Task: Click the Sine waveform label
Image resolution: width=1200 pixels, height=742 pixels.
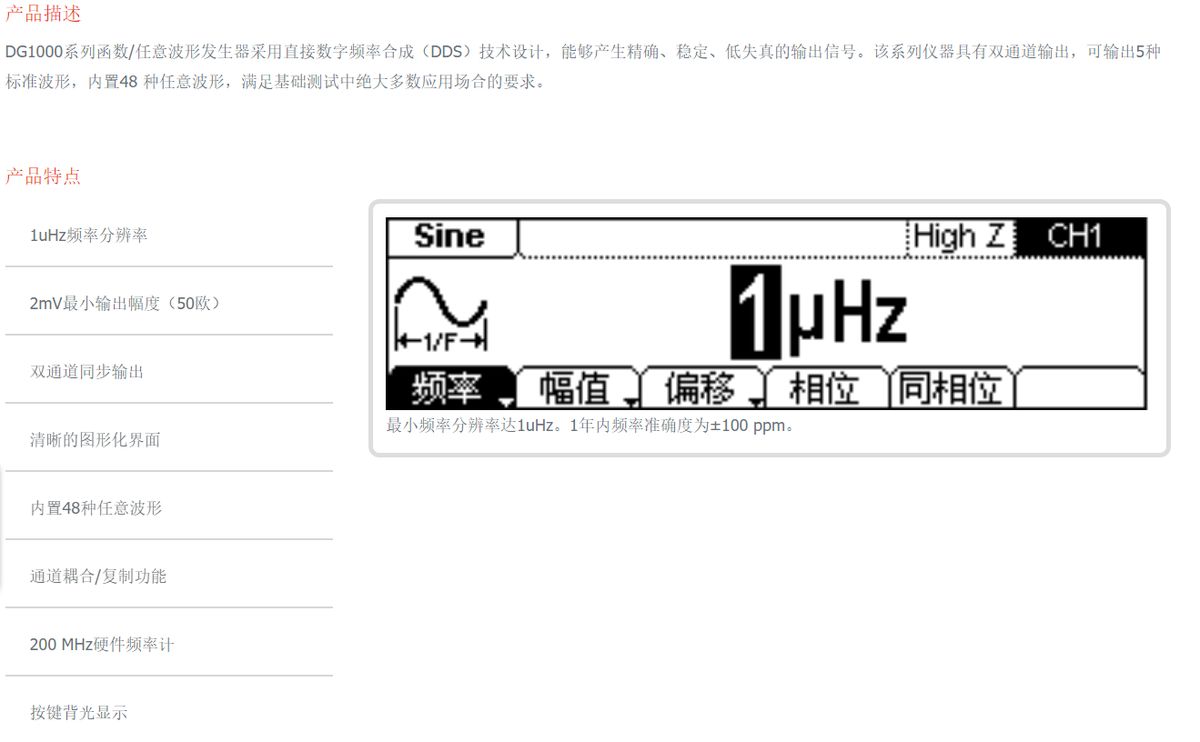Action: coord(449,236)
